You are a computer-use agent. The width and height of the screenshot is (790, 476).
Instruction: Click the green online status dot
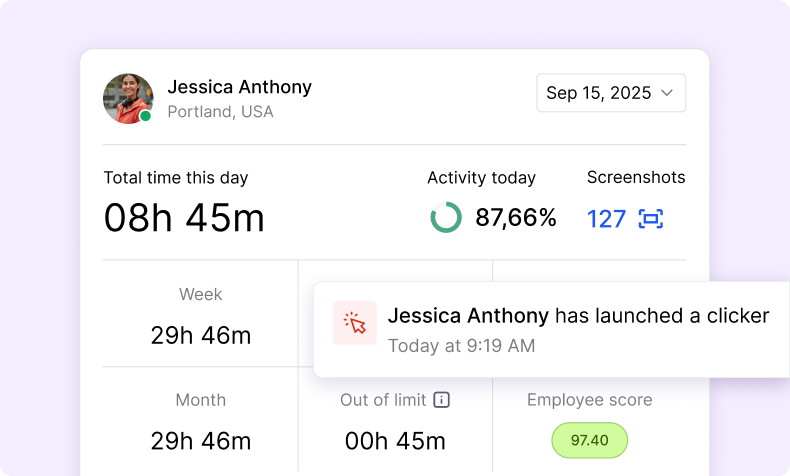pyautogui.click(x=146, y=116)
